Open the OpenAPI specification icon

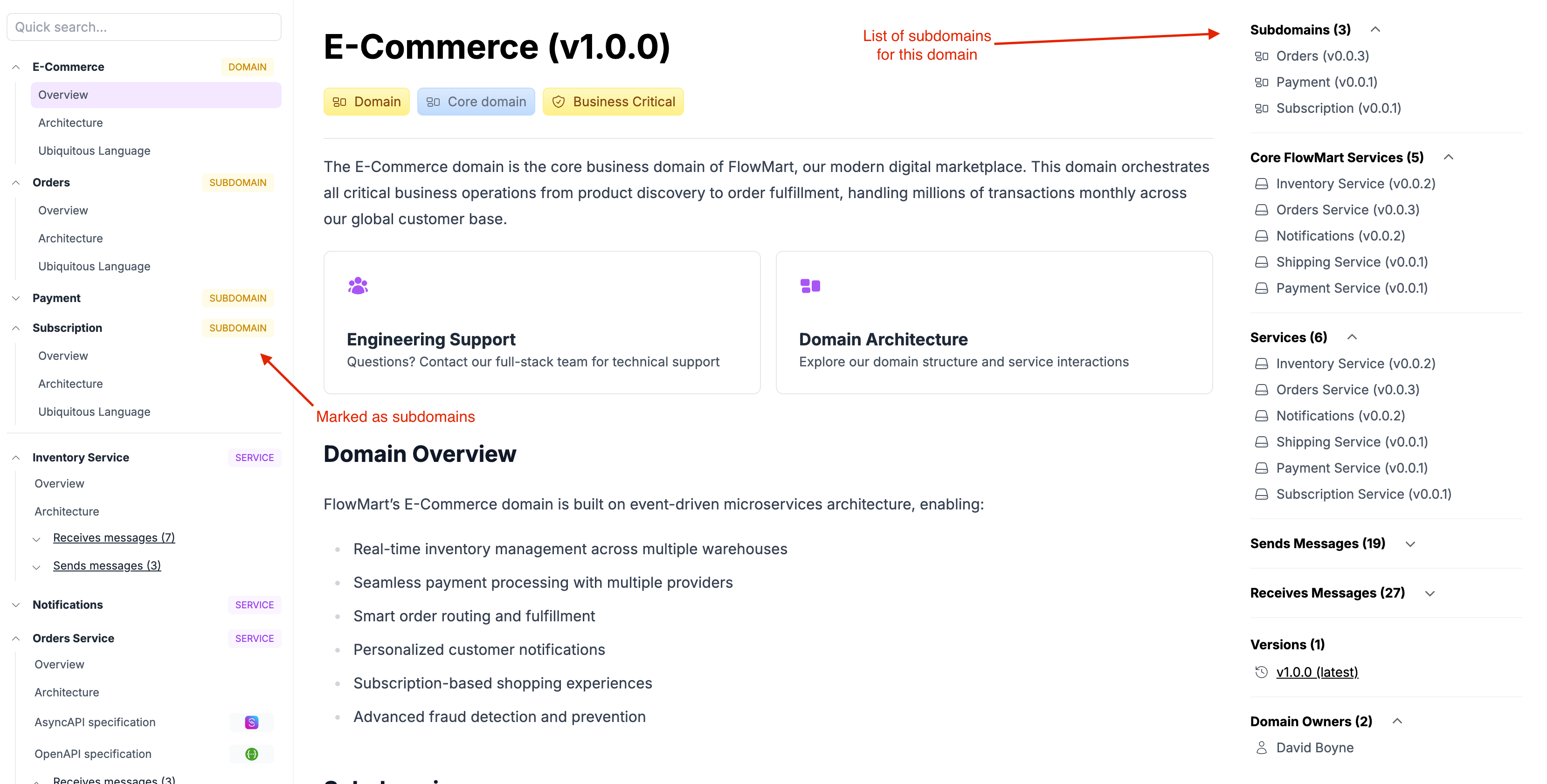pyautogui.click(x=252, y=754)
